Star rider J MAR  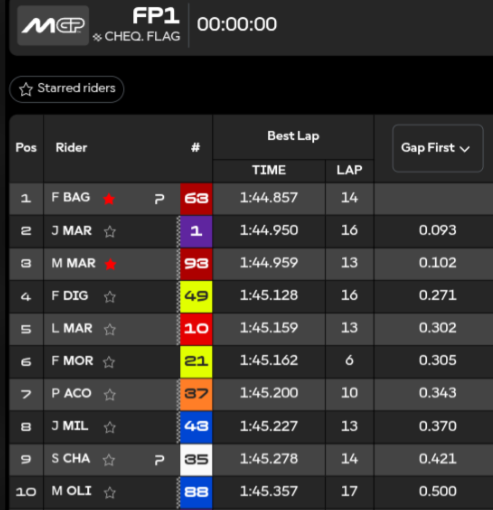pyautogui.click(x=110, y=231)
